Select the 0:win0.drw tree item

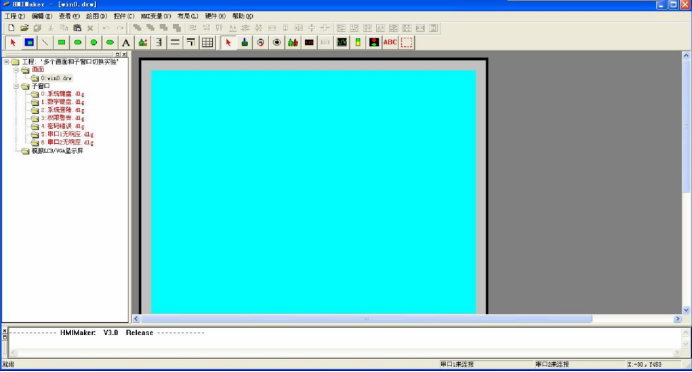(x=56, y=78)
